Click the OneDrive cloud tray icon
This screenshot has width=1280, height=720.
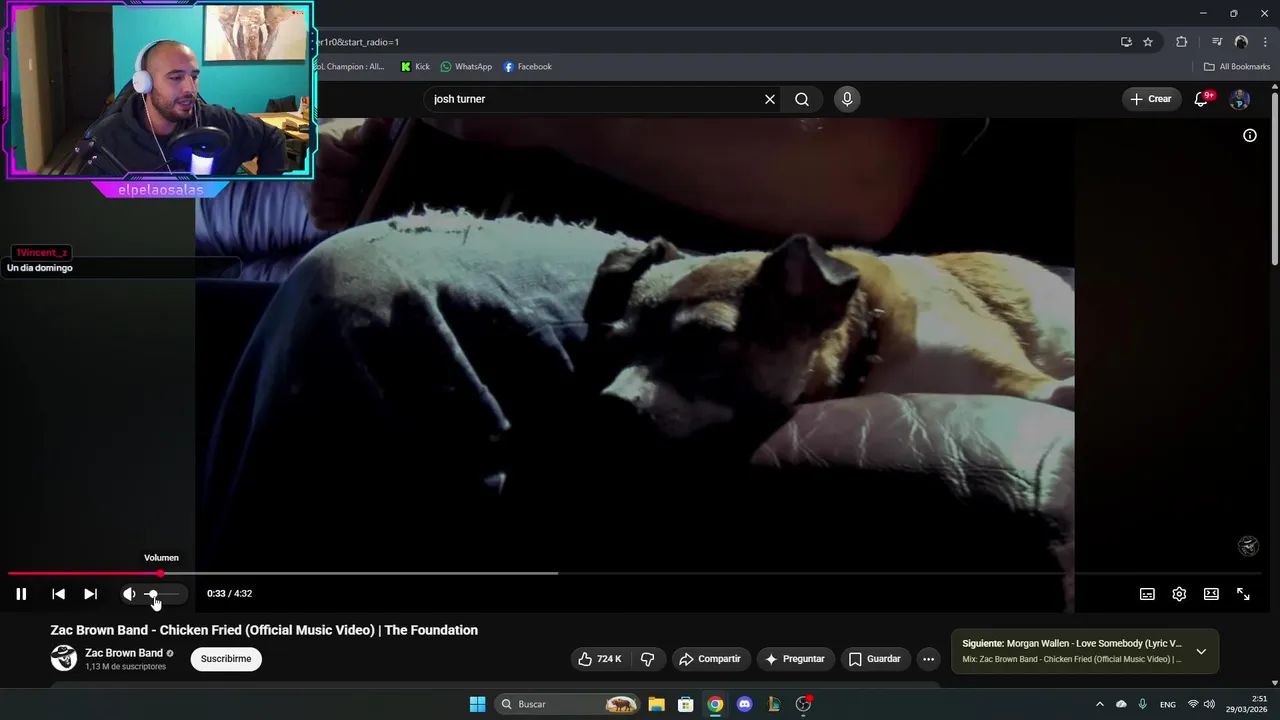point(1121,704)
